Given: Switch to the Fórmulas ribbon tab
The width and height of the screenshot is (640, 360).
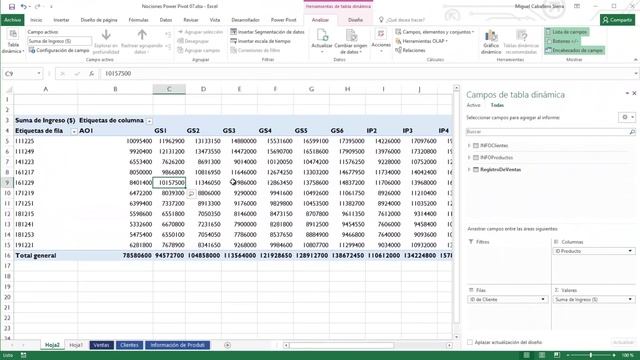Looking at the screenshot, I should [x=138, y=20].
